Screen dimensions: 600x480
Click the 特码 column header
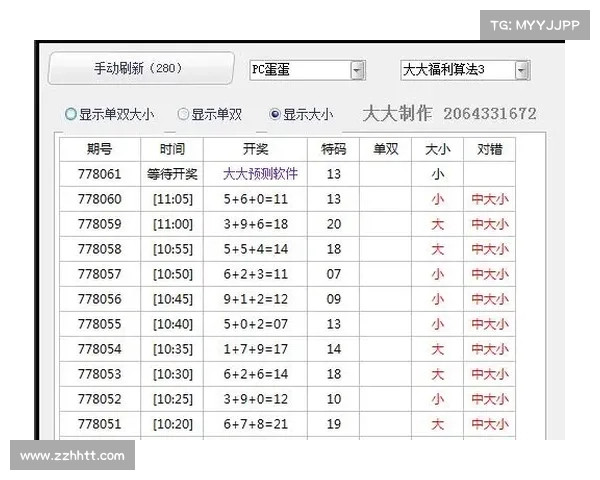click(333, 149)
